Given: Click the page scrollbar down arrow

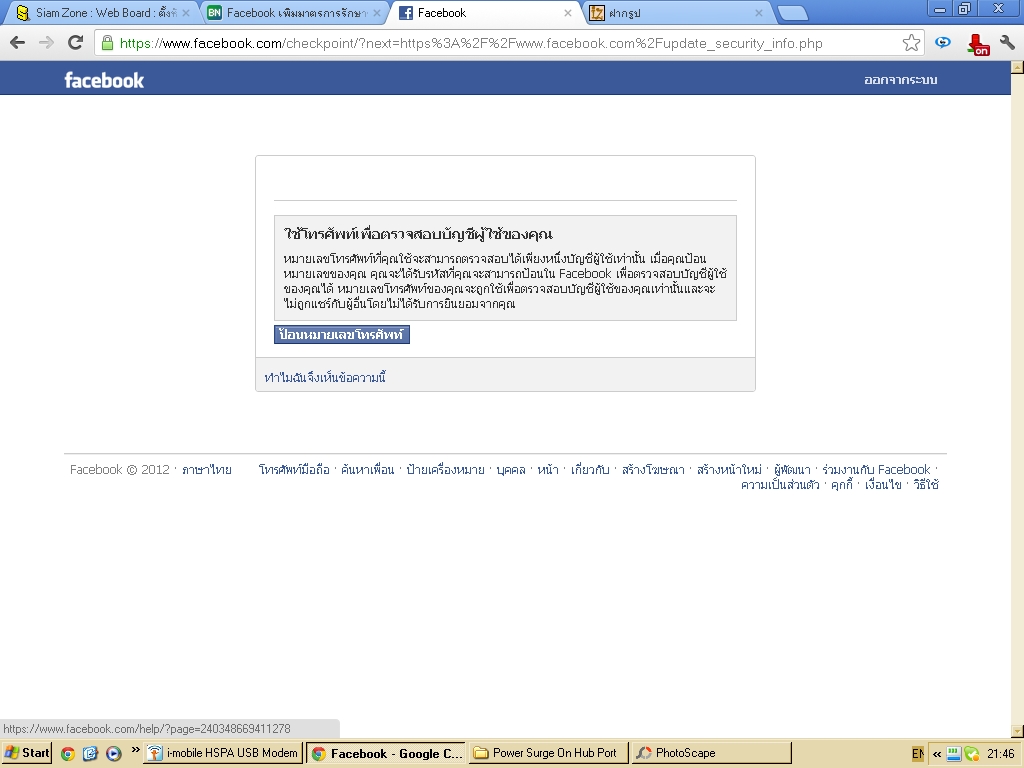Looking at the screenshot, I should pos(1017,731).
